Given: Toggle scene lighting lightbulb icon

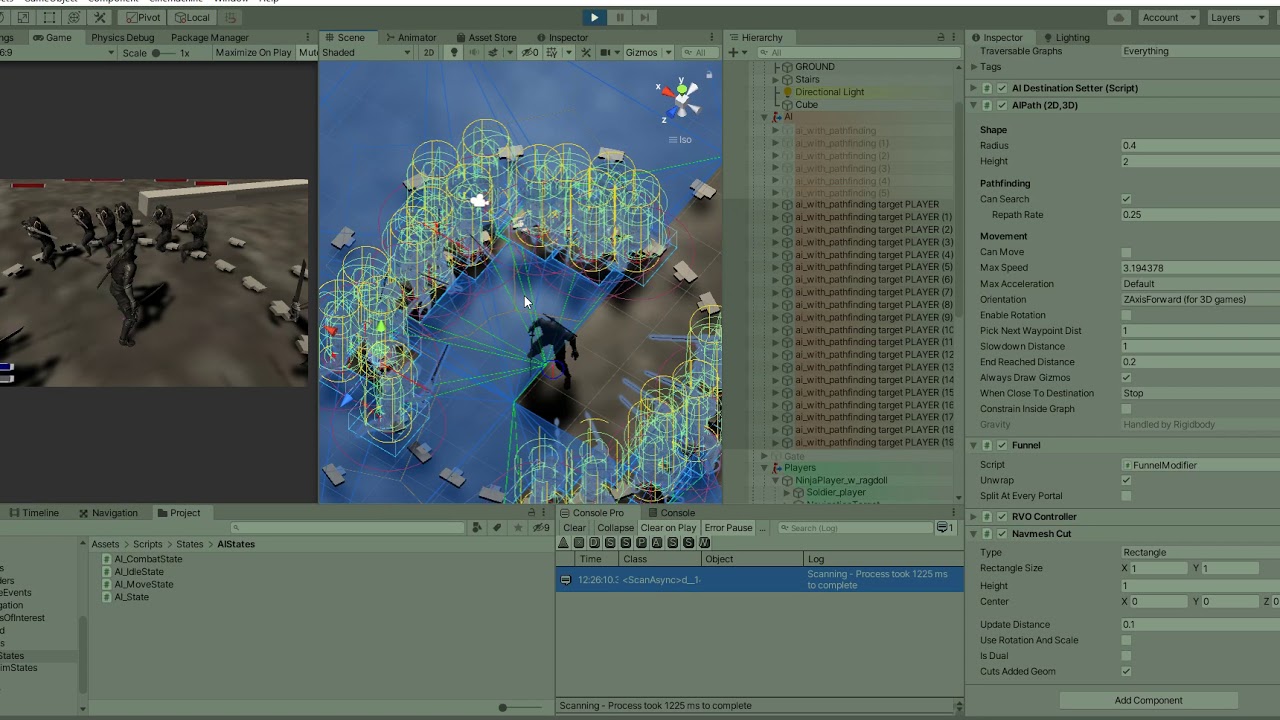Looking at the screenshot, I should pos(453,53).
